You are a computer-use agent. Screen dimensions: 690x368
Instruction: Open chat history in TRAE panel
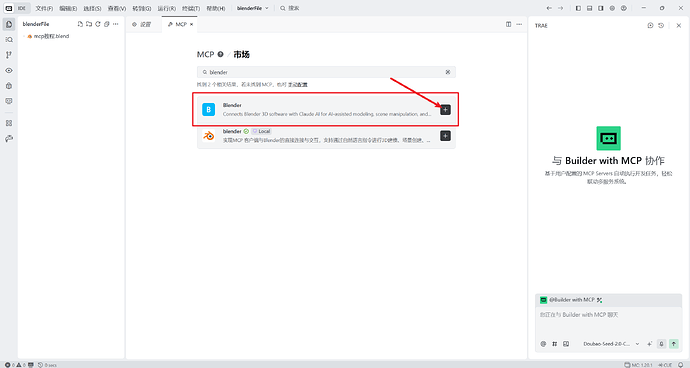[x=661, y=26]
